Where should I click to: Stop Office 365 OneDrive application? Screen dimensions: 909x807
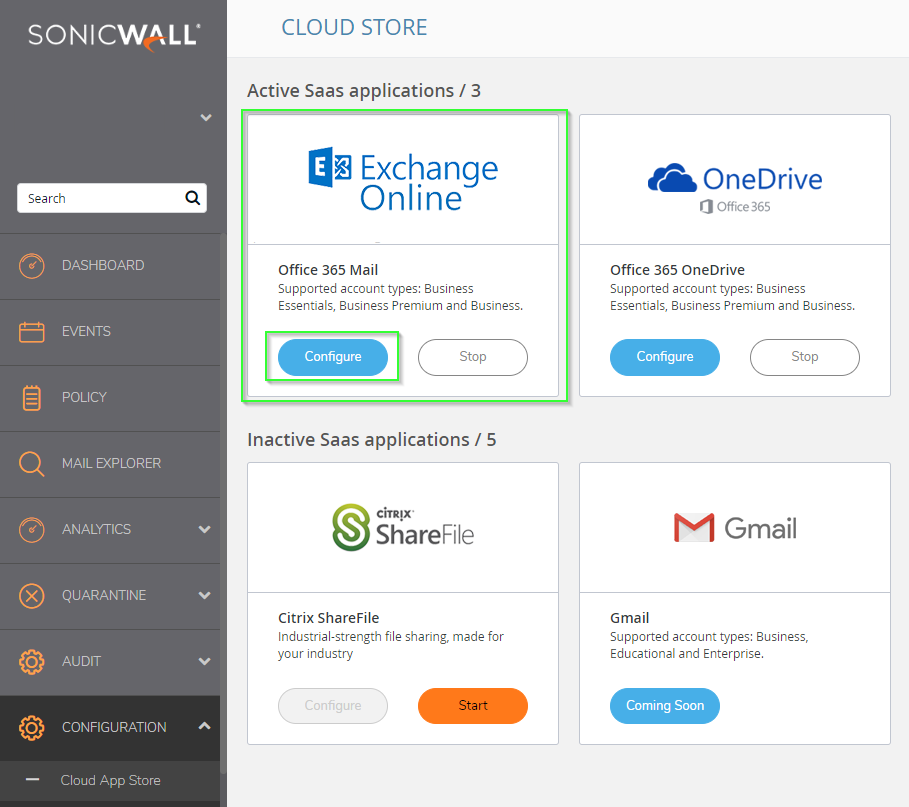pyautogui.click(x=805, y=357)
